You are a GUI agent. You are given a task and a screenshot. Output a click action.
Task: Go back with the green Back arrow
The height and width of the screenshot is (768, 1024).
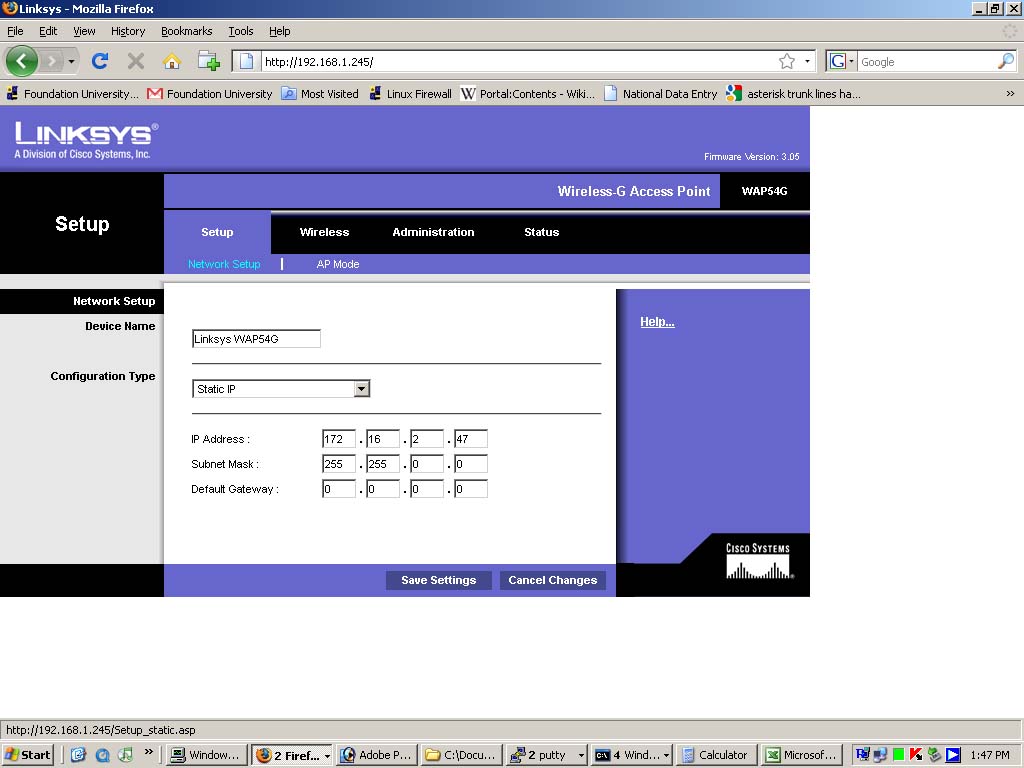pyautogui.click(x=22, y=61)
